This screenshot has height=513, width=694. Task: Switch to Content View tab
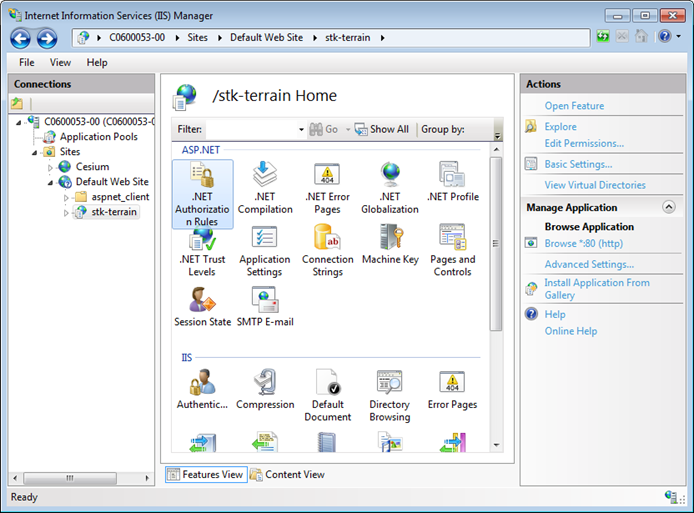point(287,474)
